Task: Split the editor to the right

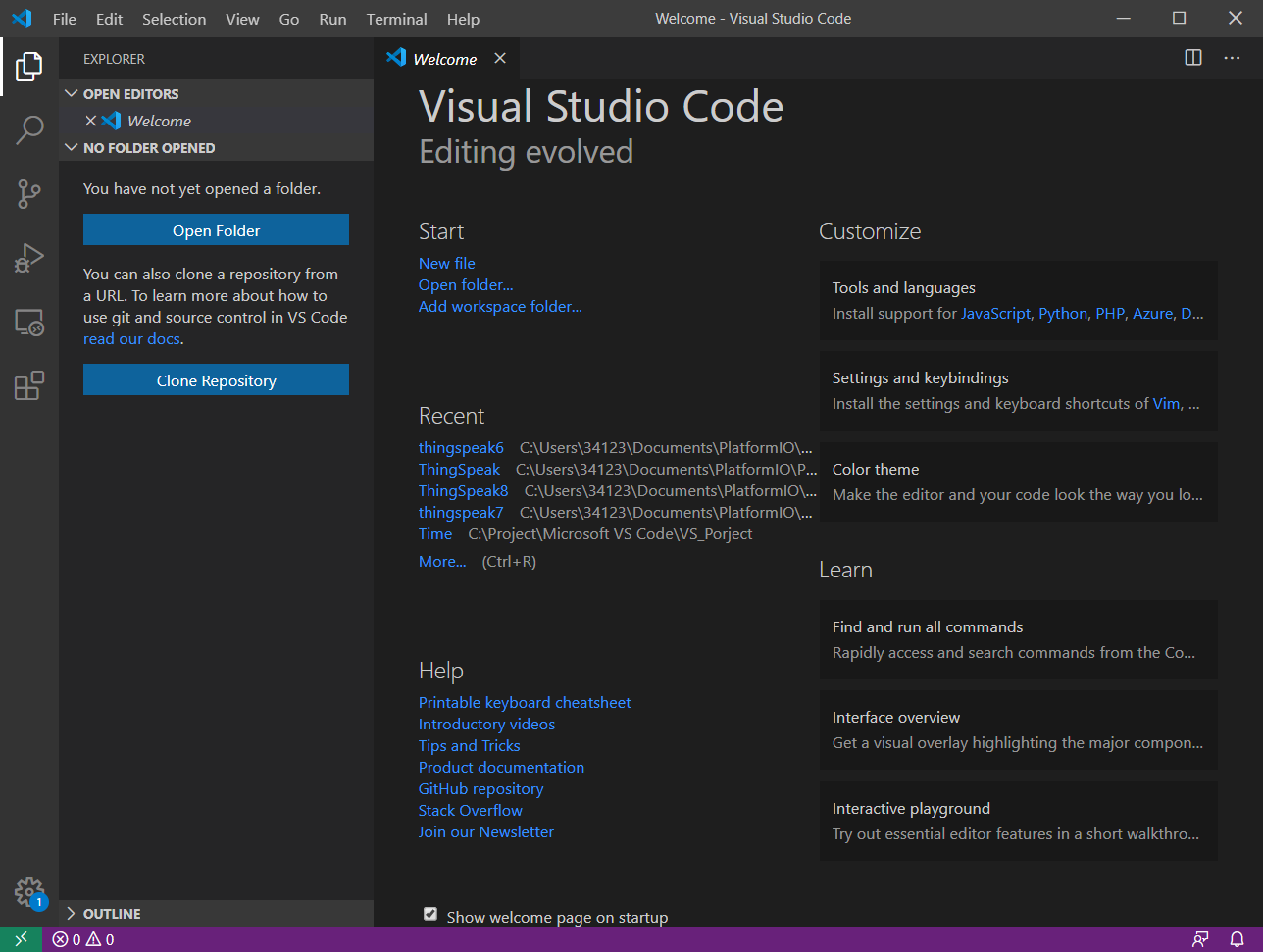Action: [1193, 58]
